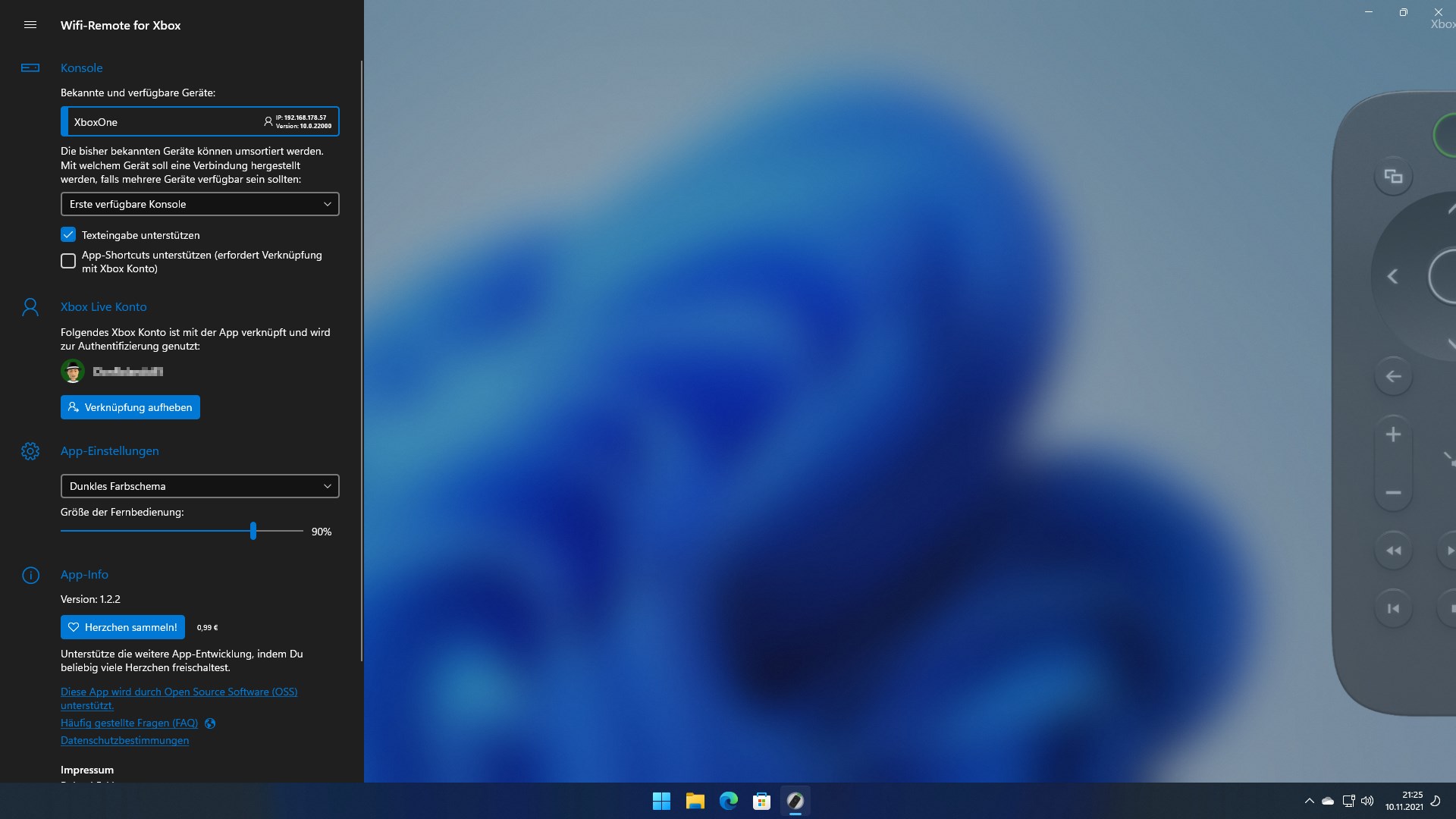Uncheck Texteingabe unterstützen checkbox
Image resolution: width=1456 pixels, height=819 pixels.
[68, 235]
